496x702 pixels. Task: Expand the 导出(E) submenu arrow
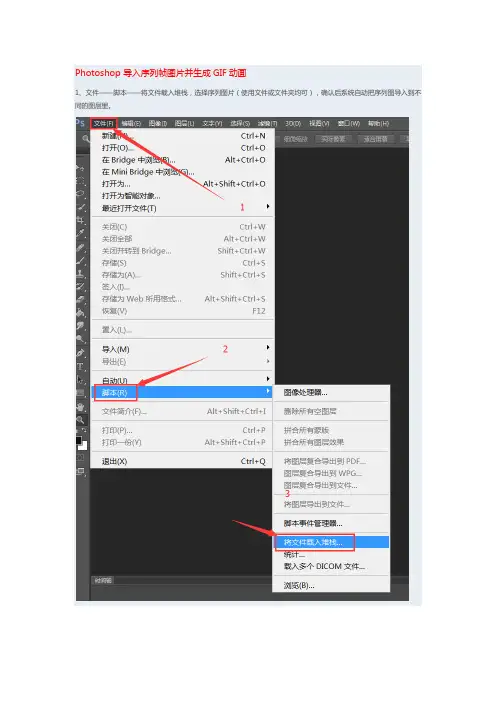[x=268, y=361]
